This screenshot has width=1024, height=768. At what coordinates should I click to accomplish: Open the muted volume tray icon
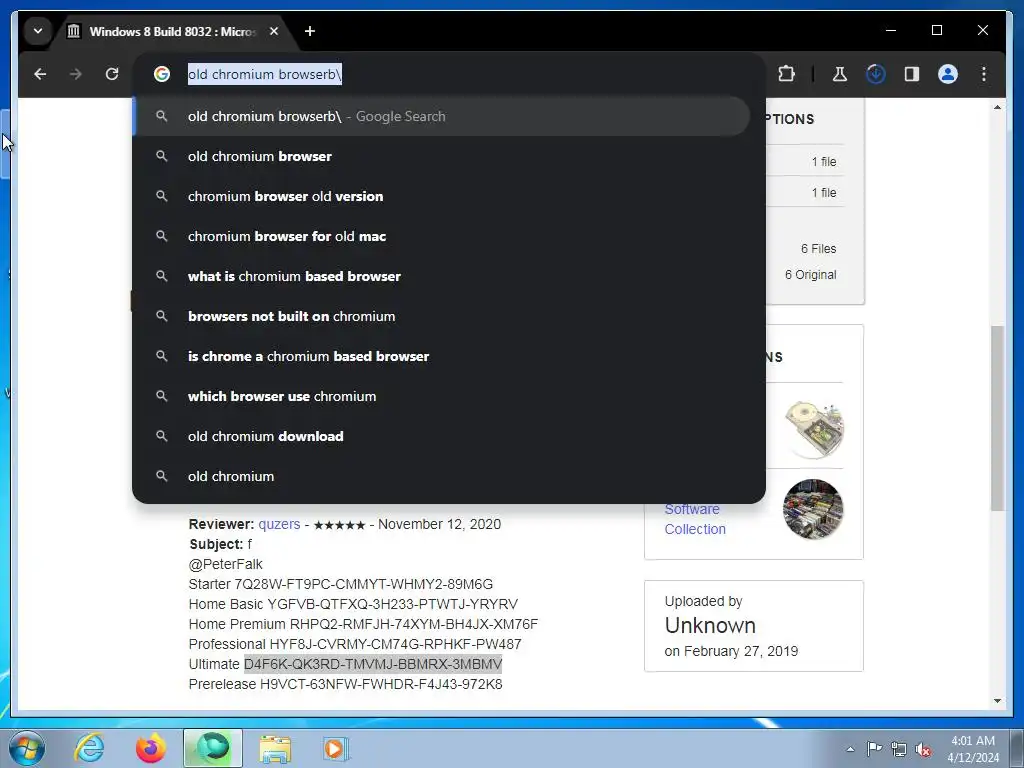(x=923, y=749)
